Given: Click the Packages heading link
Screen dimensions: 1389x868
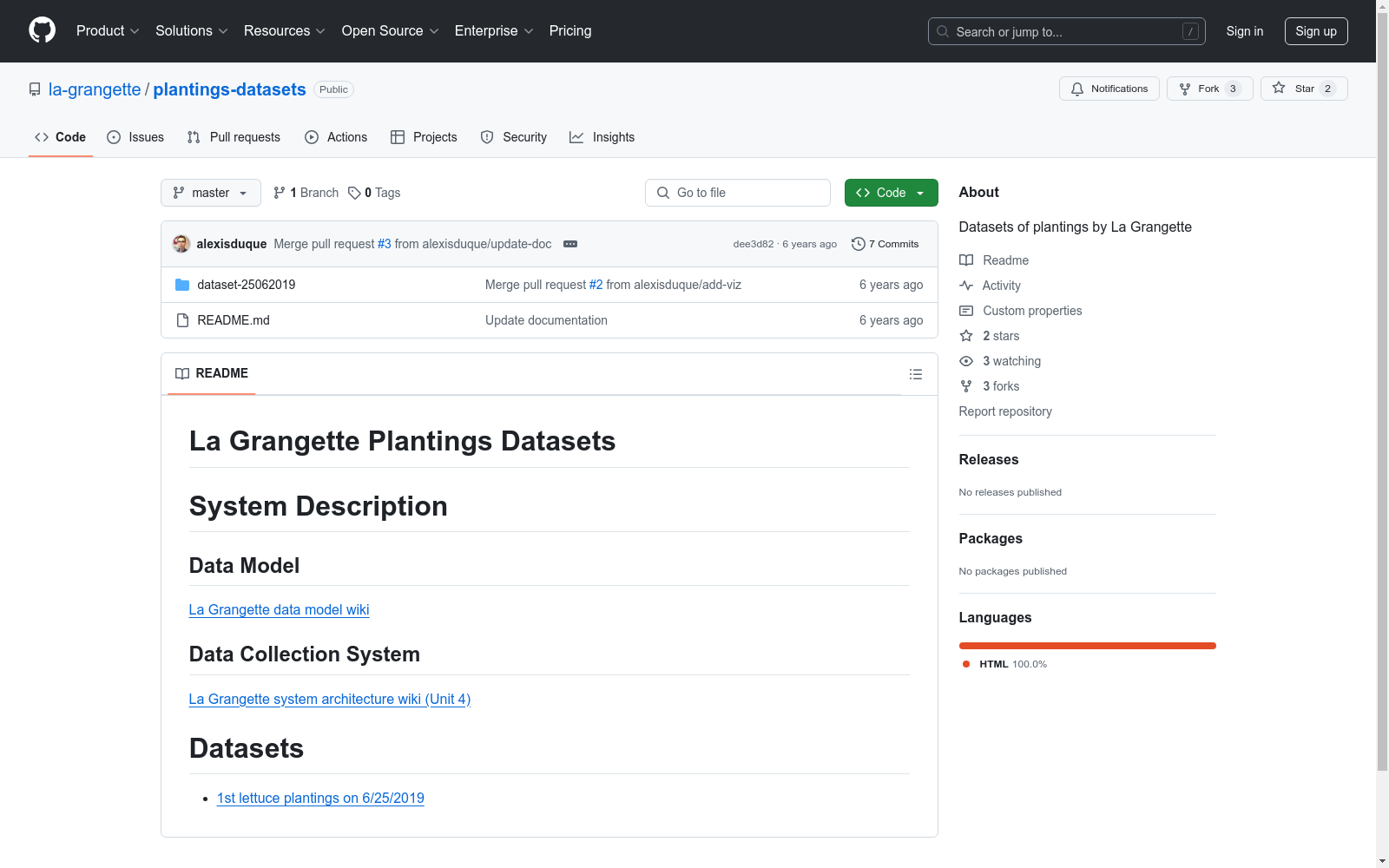Looking at the screenshot, I should pyautogui.click(x=991, y=538).
